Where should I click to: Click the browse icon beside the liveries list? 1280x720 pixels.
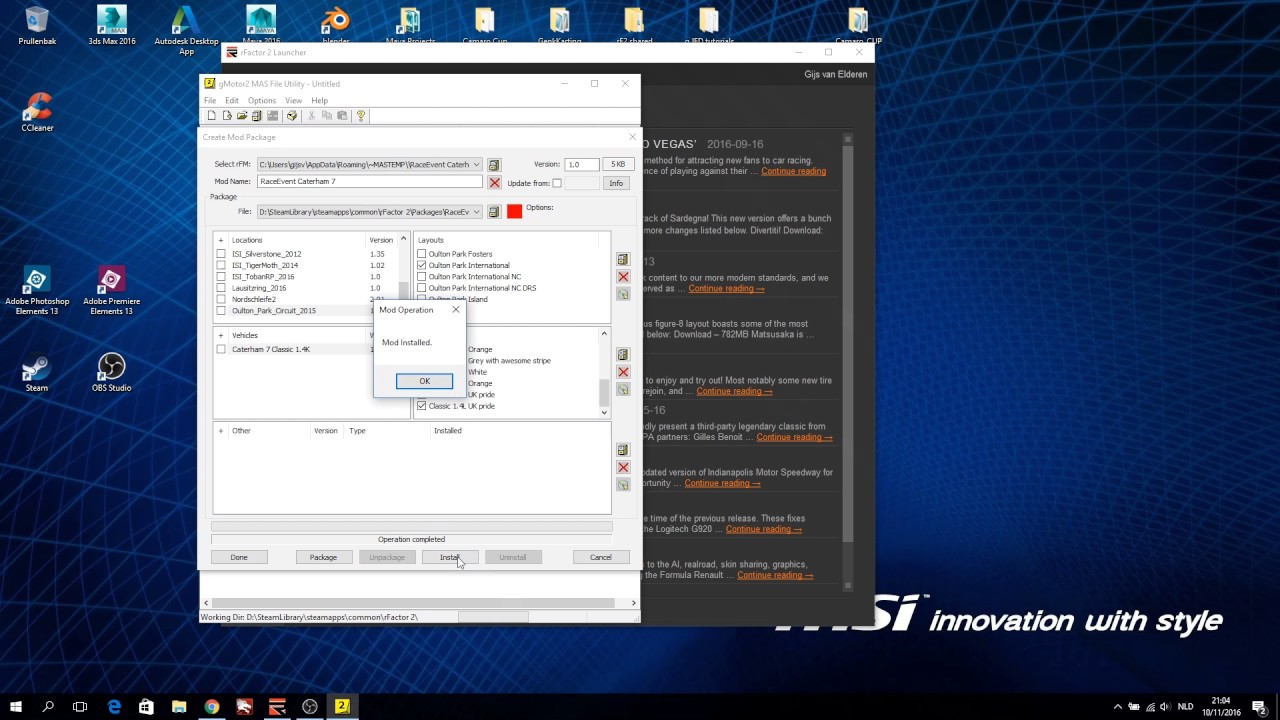(x=623, y=355)
